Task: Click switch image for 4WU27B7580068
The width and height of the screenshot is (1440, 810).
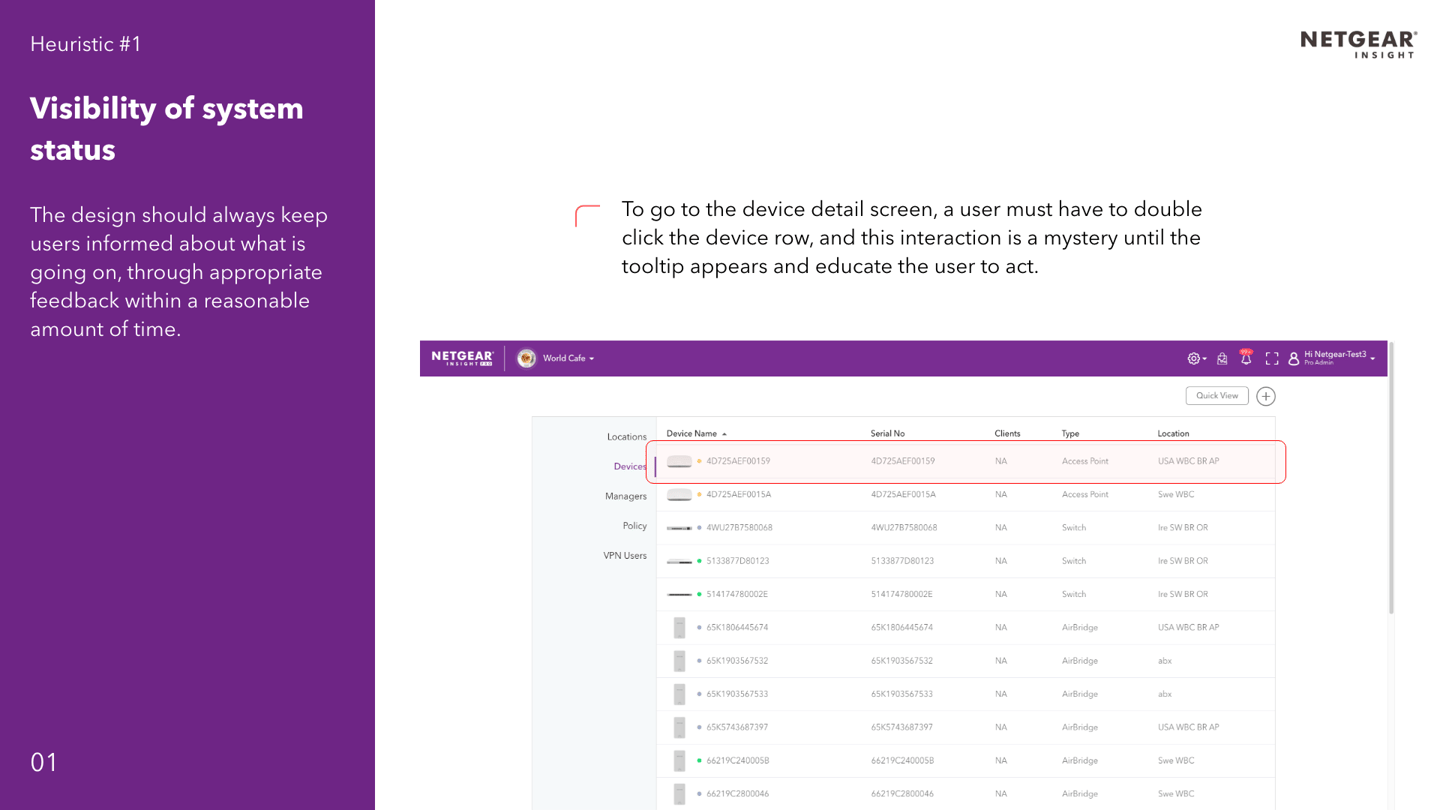Action: pyautogui.click(x=679, y=528)
